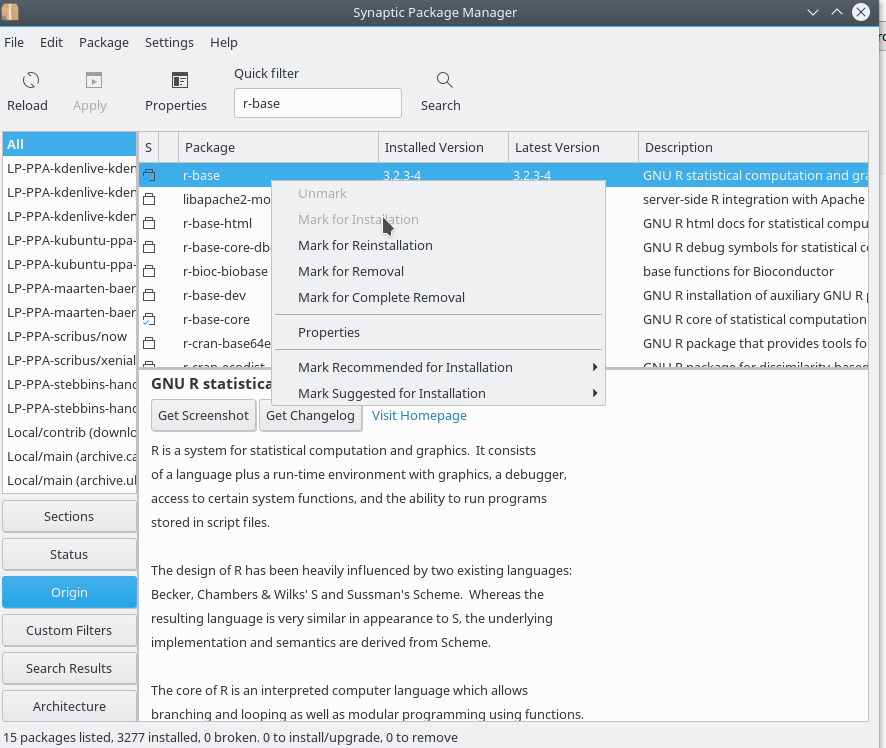Toggle status checkbox for r-base-dev row
886x748 pixels.
(149, 295)
